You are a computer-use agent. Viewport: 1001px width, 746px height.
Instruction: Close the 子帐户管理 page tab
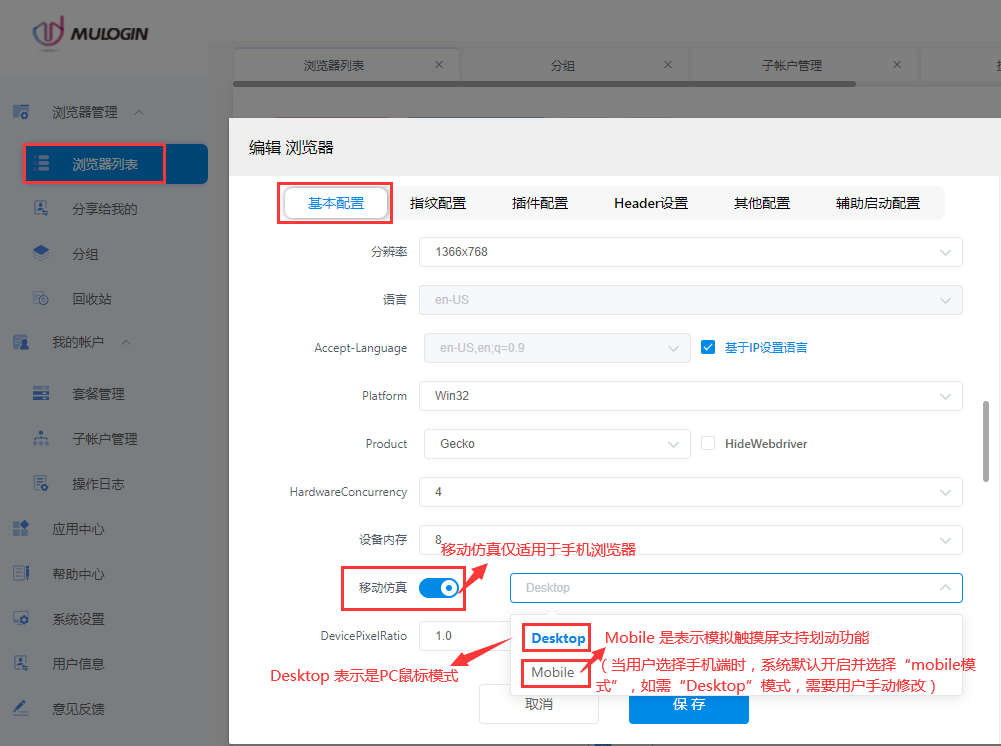[x=897, y=64]
